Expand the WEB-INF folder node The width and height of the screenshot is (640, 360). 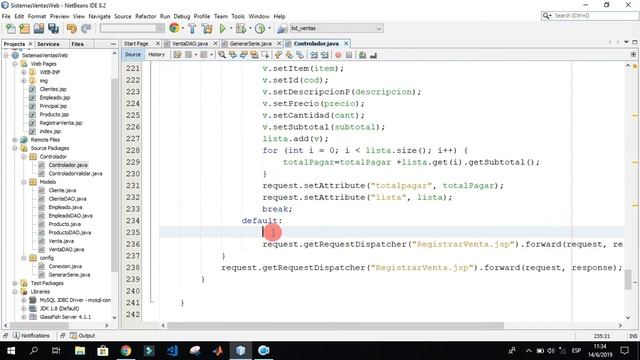point(24,72)
